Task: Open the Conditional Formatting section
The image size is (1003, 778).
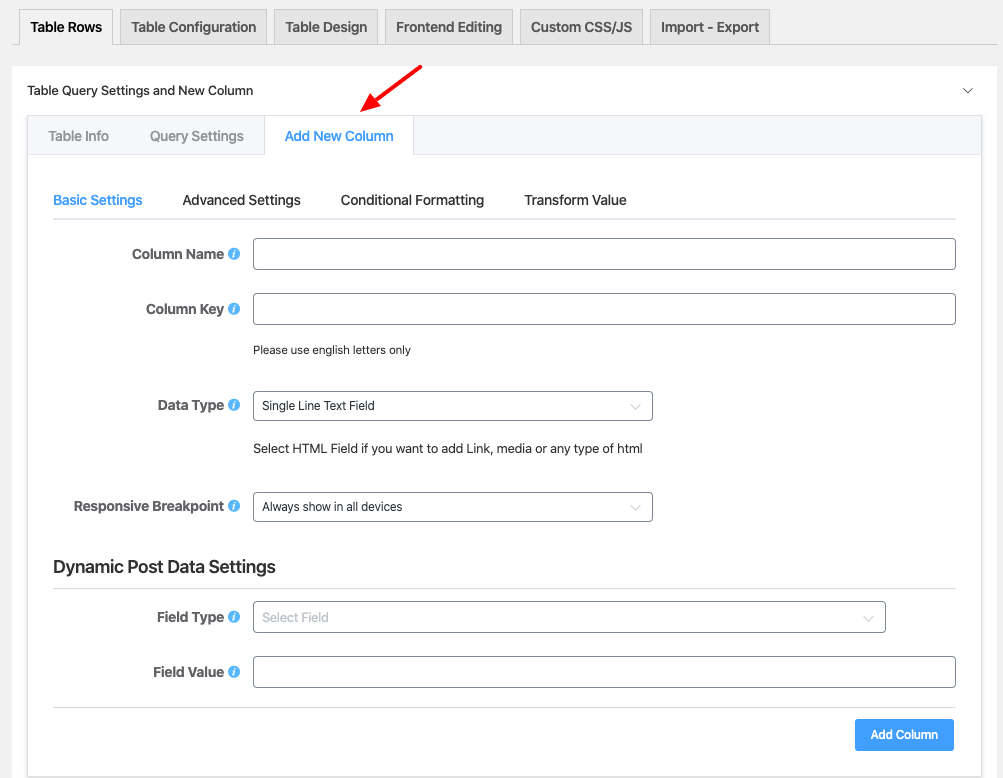Action: (412, 200)
